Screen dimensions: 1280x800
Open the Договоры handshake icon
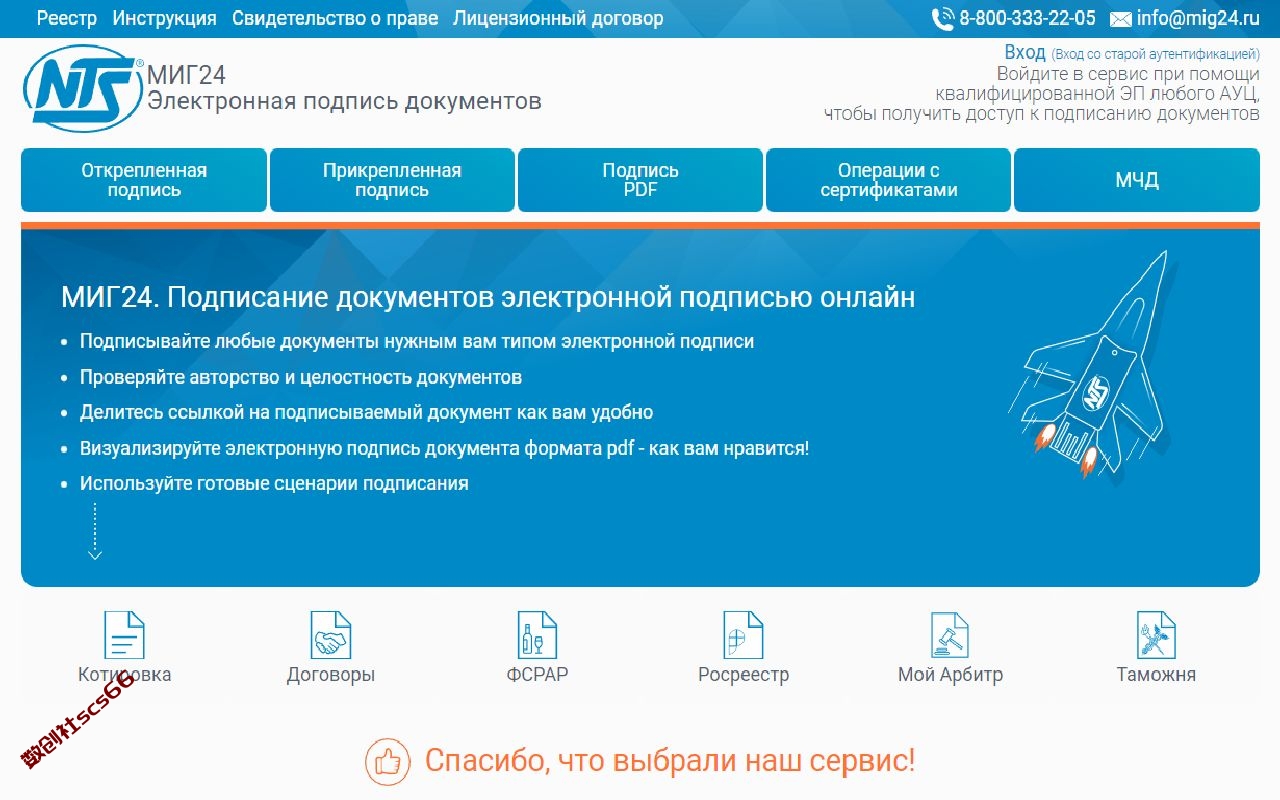tap(330, 635)
